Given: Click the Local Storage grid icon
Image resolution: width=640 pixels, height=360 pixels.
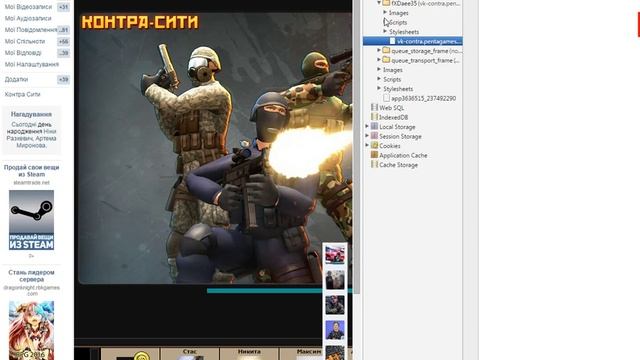Looking at the screenshot, I should click(x=374, y=127).
